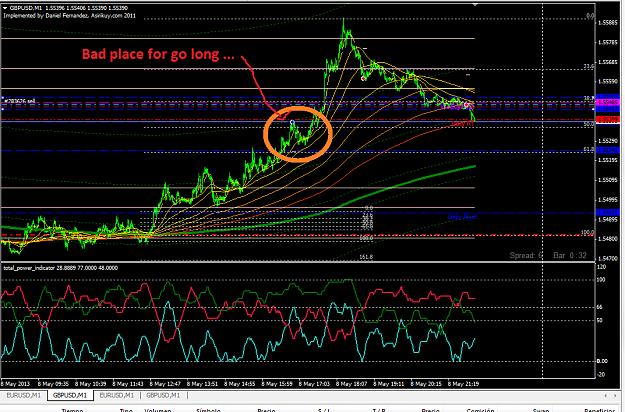Switch to the active GBPUSD,M1 chart tab

70,395
